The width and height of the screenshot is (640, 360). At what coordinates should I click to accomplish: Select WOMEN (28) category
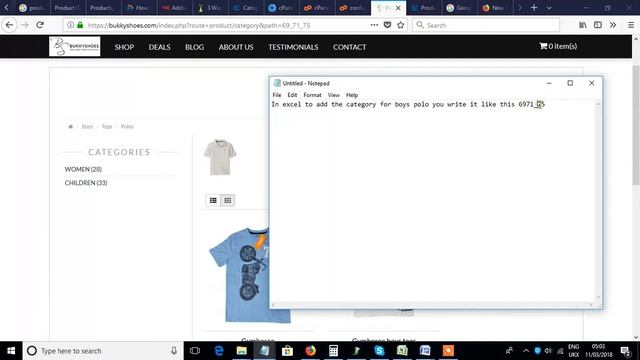click(x=83, y=169)
